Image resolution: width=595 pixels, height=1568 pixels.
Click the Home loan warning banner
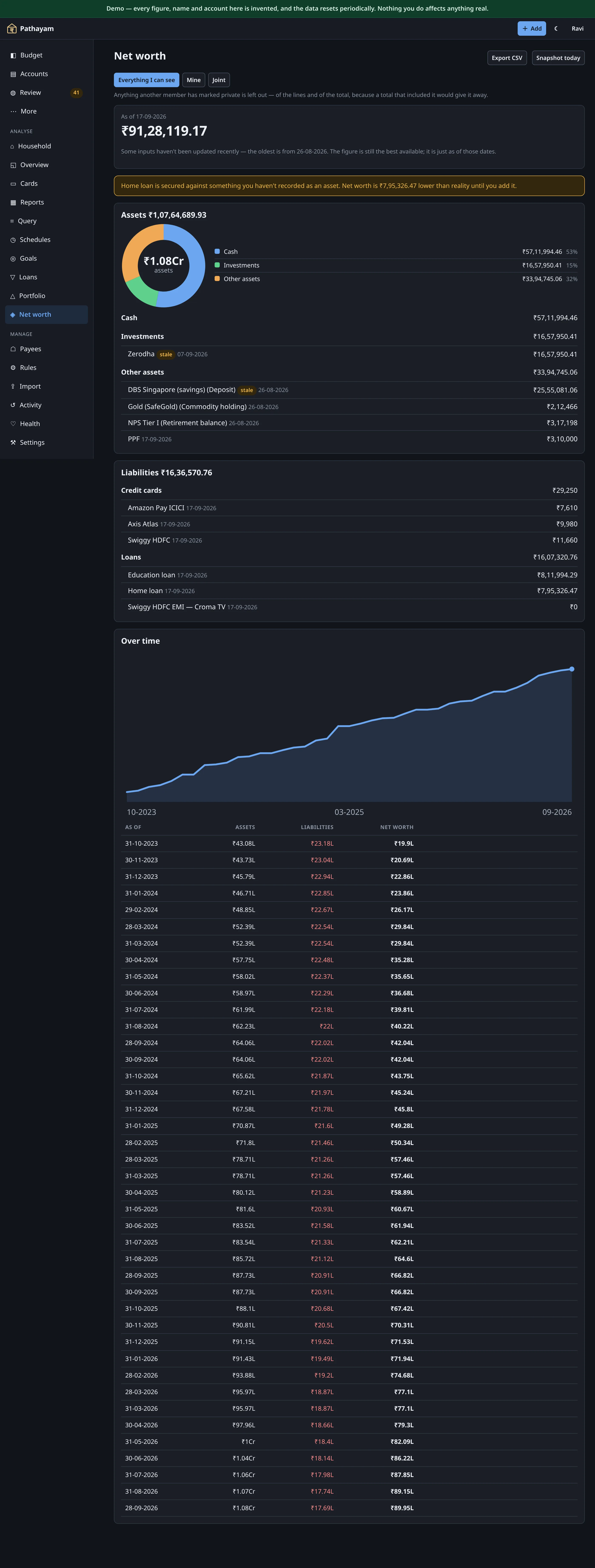[349, 186]
